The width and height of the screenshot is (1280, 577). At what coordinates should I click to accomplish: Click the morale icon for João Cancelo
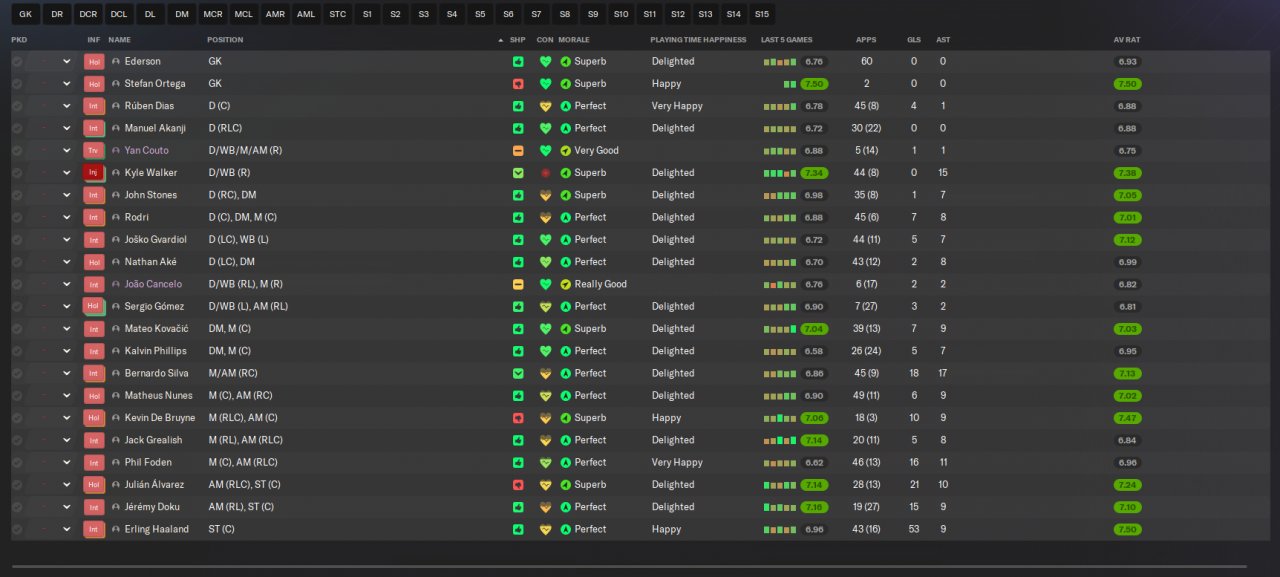(x=565, y=284)
